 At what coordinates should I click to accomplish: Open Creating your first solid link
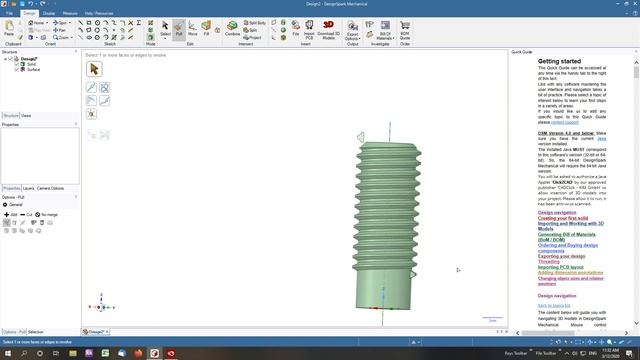pyautogui.click(x=562, y=218)
